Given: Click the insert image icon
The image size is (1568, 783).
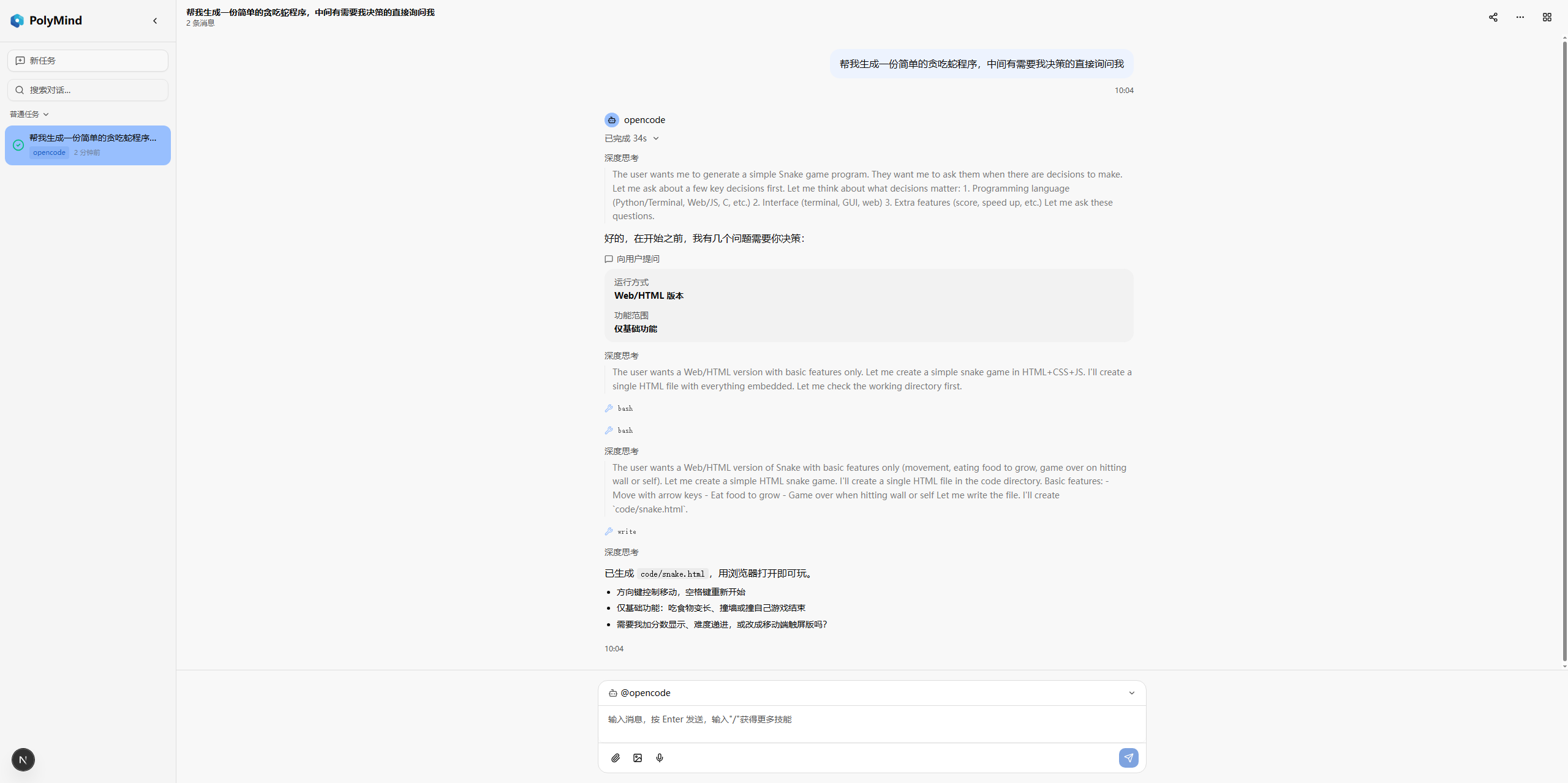Looking at the screenshot, I should pos(638,758).
